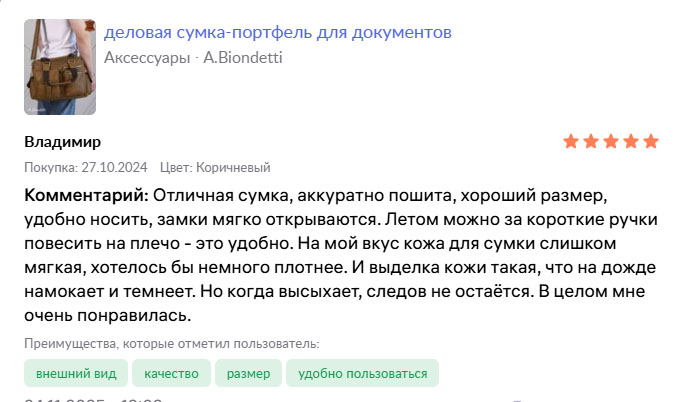The width and height of the screenshot is (683, 402).
Task: Click 'Преимущества, которые отметил пользователь' caption
Action: coord(172,344)
